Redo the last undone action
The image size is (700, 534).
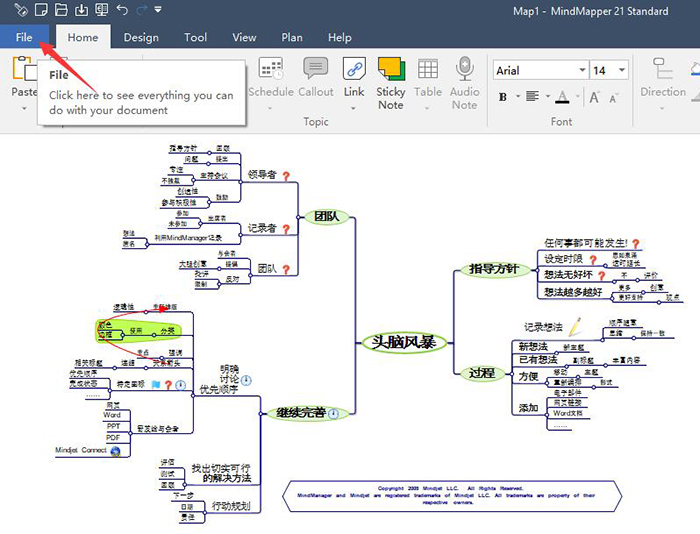(142, 9)
